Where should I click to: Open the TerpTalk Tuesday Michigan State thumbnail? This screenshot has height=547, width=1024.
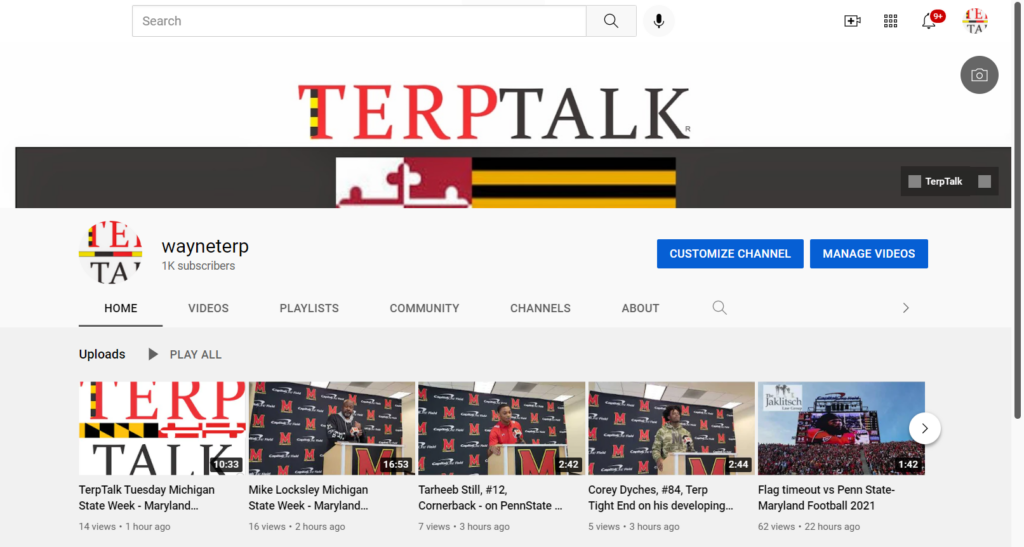162,428
